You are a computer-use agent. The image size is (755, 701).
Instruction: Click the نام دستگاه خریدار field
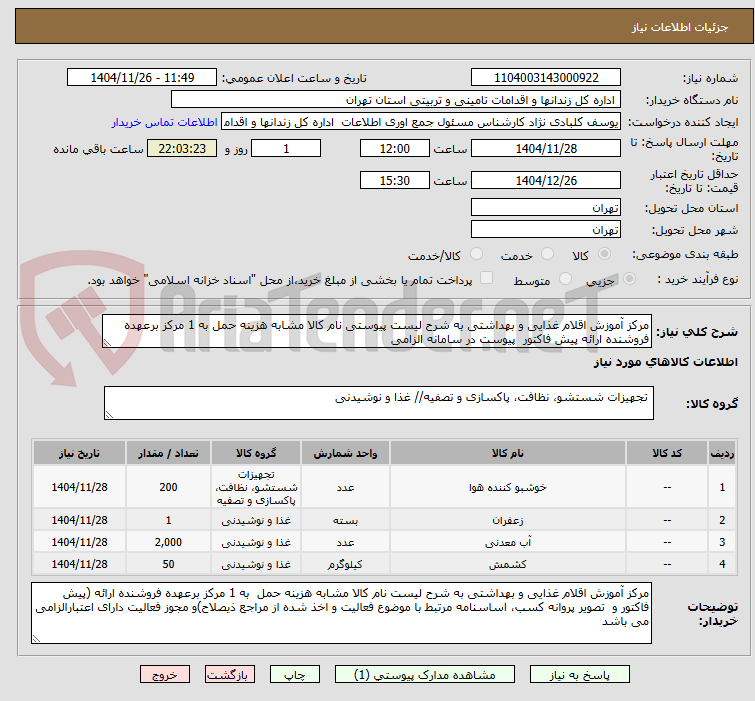click(x=396, y=100)
